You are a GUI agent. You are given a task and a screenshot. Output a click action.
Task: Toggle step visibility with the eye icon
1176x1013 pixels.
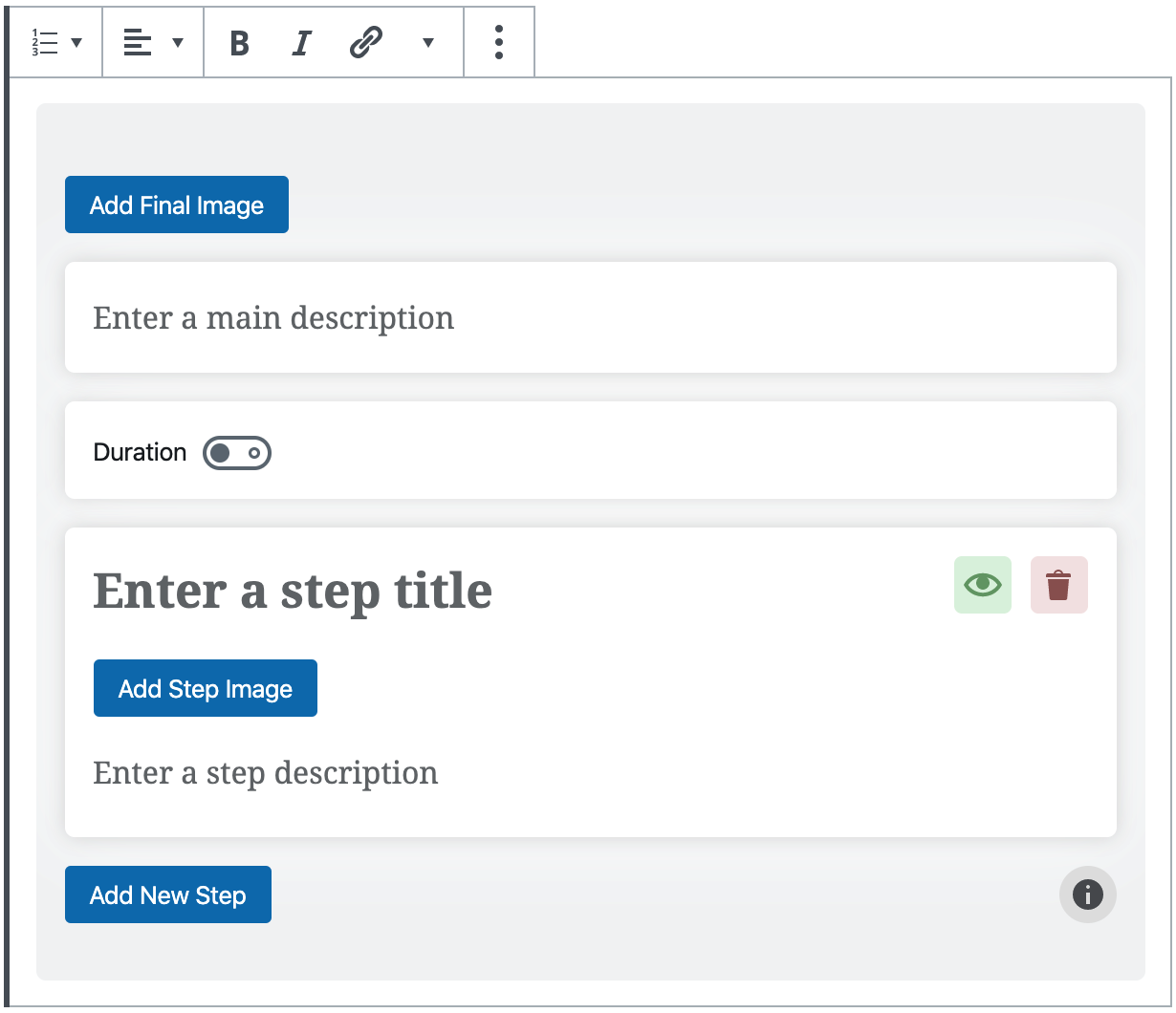click(x=983, y=585)
